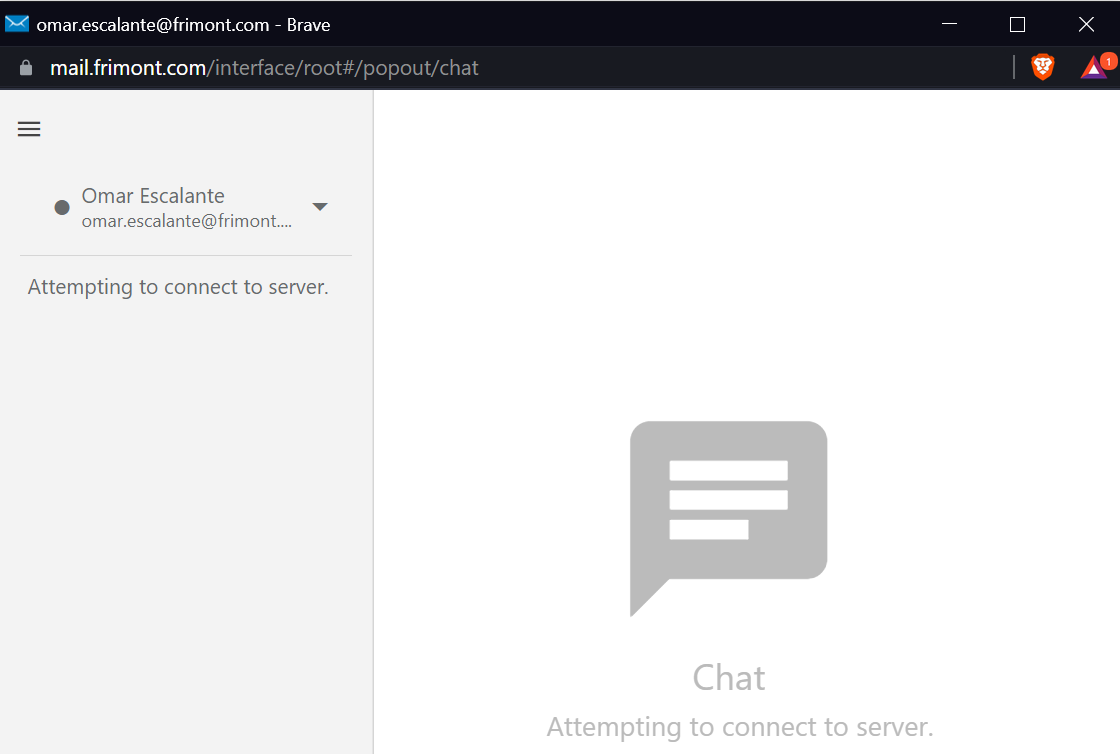This screenshot has width=1120, height=754.
Task: View site info via the padlock icon
Action: pos(26,68)
